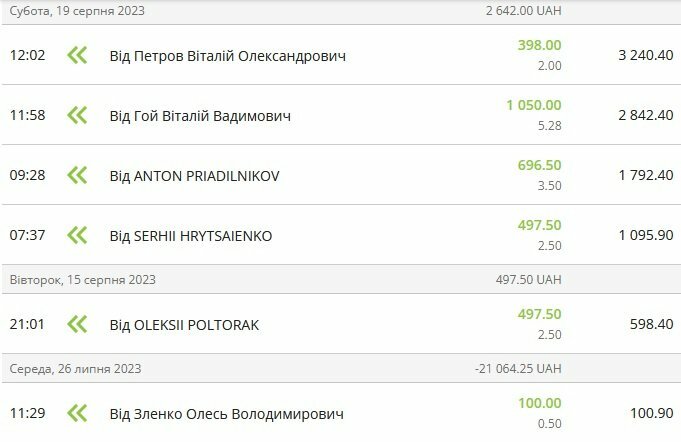This screenshot has width=681, height=442.
Task: Click the Вівторок, 15 серпня 2023 date header
Action: pyautogui.click(x=82, y=279)
